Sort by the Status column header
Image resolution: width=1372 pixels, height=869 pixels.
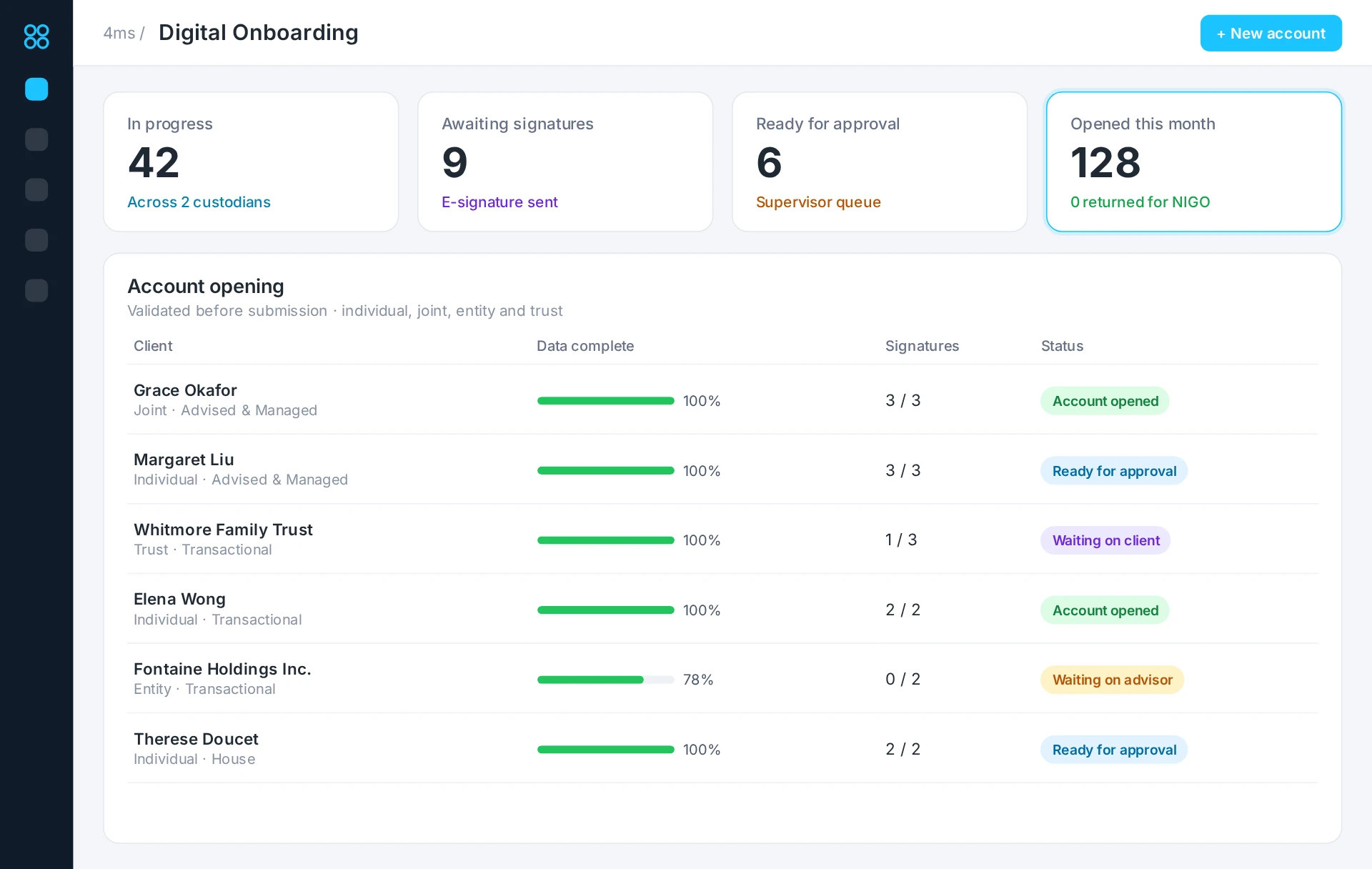[1062, 346]
